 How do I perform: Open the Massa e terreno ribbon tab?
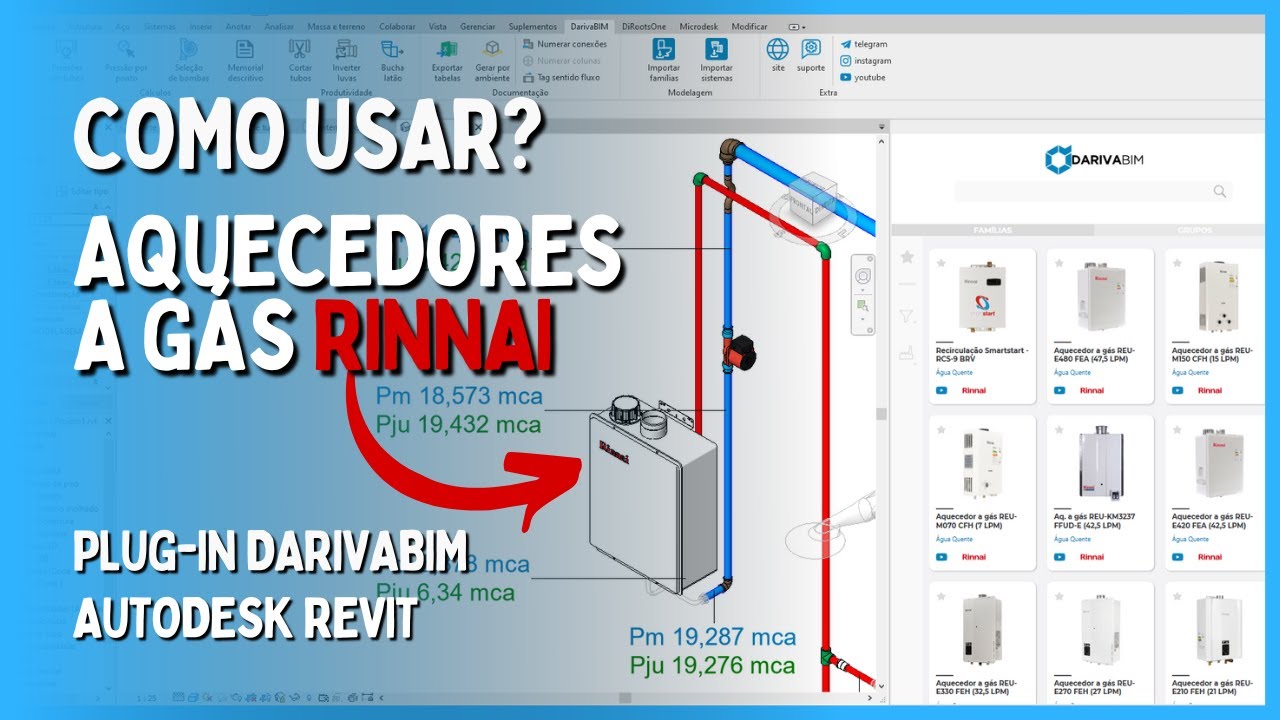click(x=336, y=25)
